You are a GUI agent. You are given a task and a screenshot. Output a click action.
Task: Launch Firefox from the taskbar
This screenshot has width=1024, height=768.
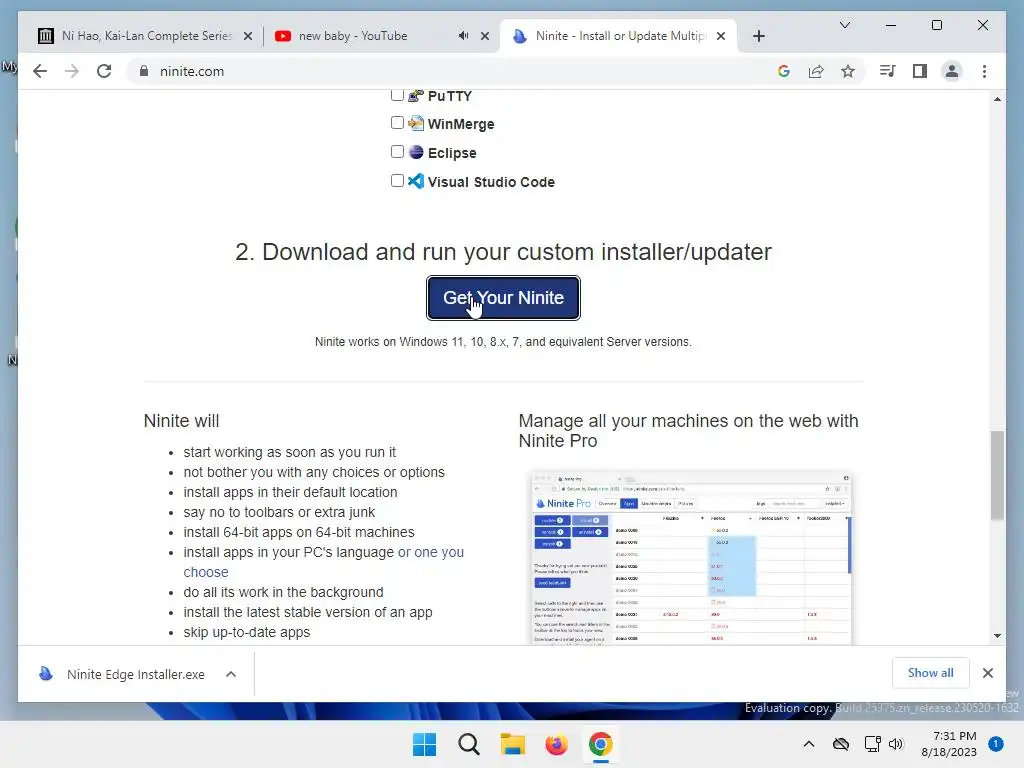pos(556,744)
